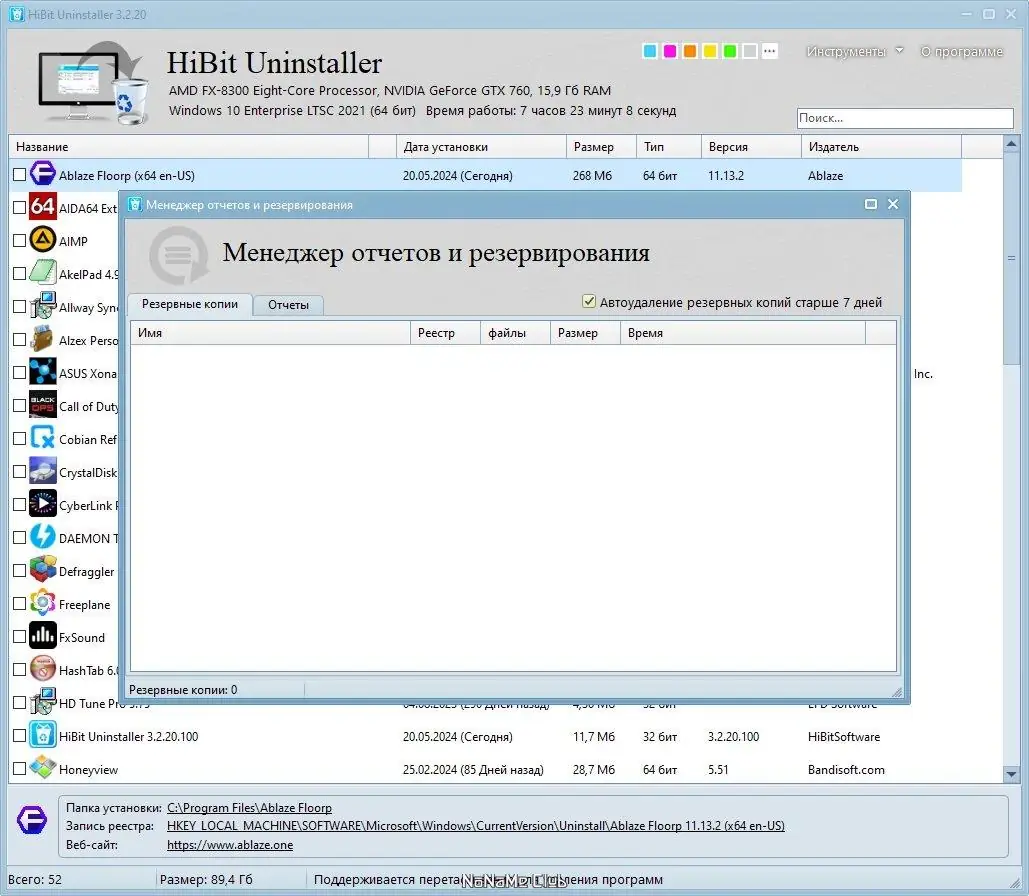Select the cyan theme color swatch
Viewport: 1029px width, 896px height.
coord(650,51)
